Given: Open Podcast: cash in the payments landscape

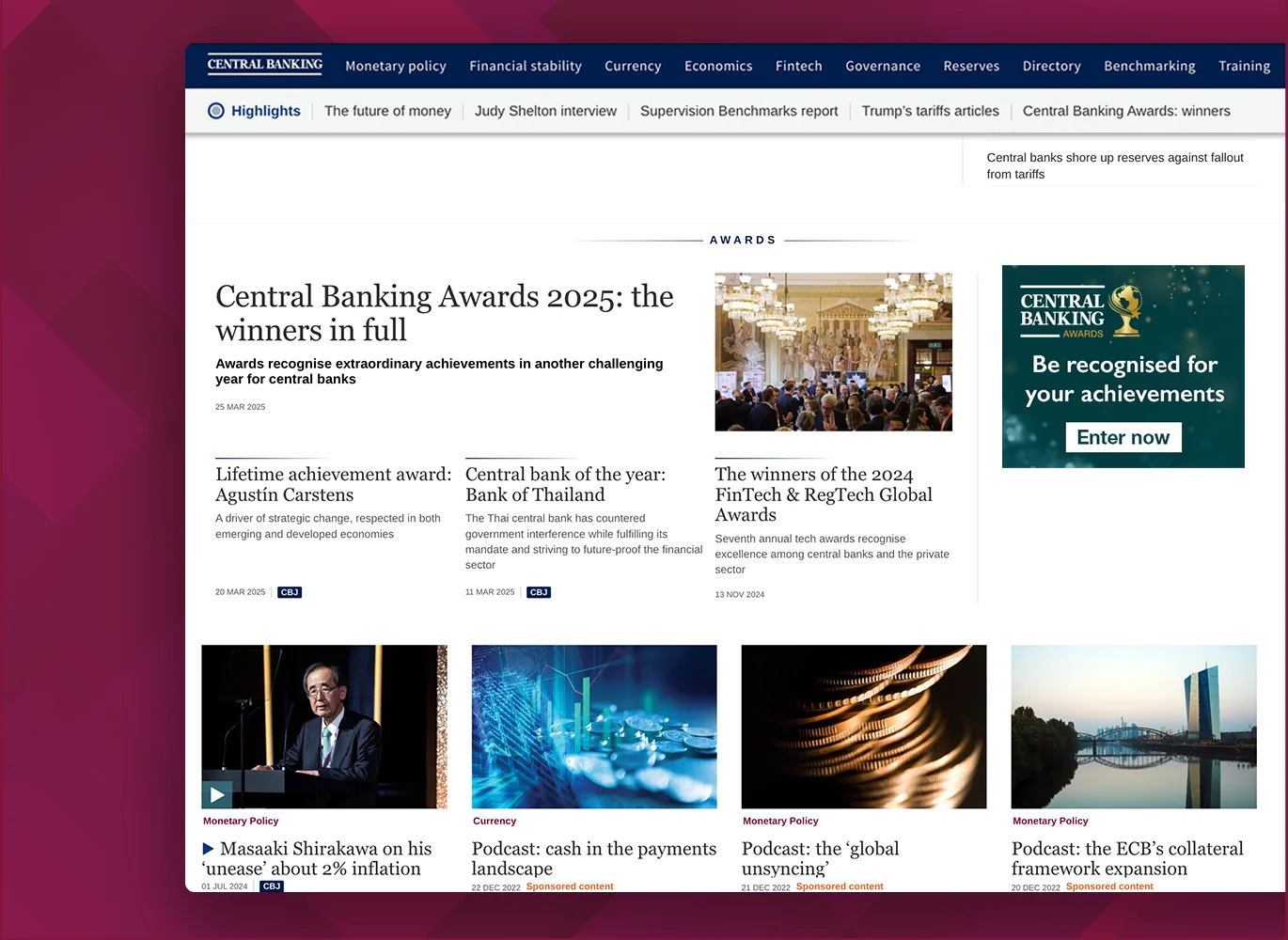Looking at the screenshot, I should tap(593, 858).
